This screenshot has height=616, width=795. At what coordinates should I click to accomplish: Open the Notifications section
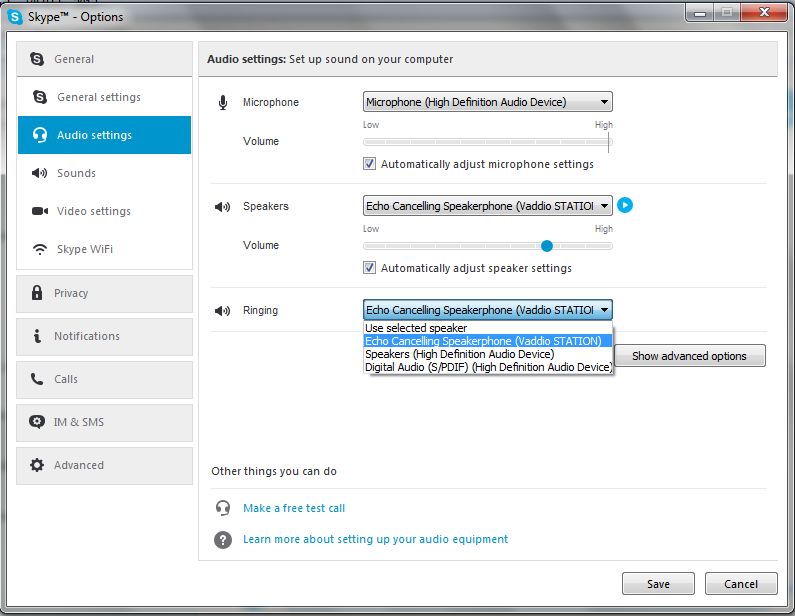pyautogui.click(x=104, y=337)
